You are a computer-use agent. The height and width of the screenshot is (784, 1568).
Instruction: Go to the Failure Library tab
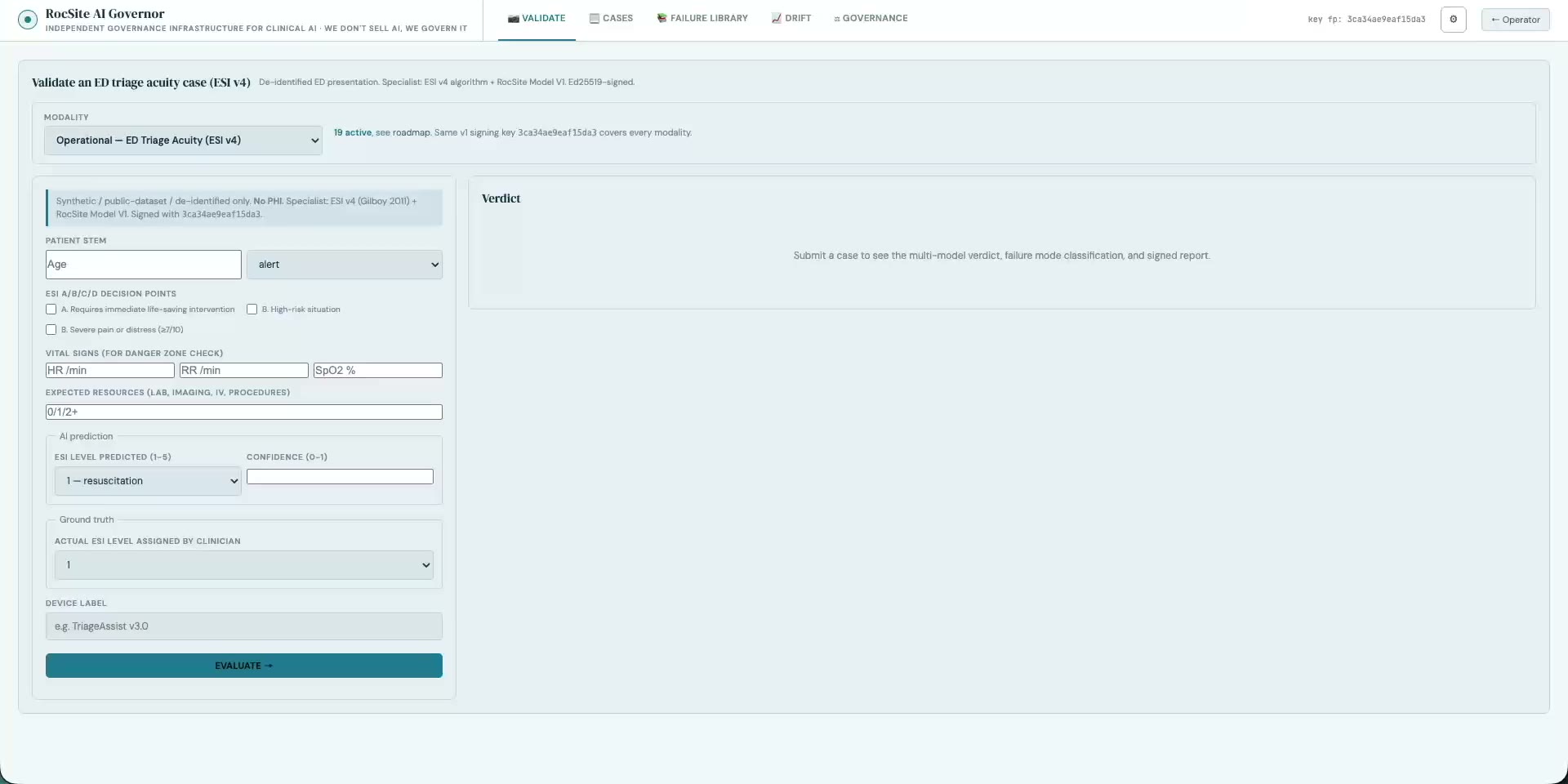[x=702, y=18]
